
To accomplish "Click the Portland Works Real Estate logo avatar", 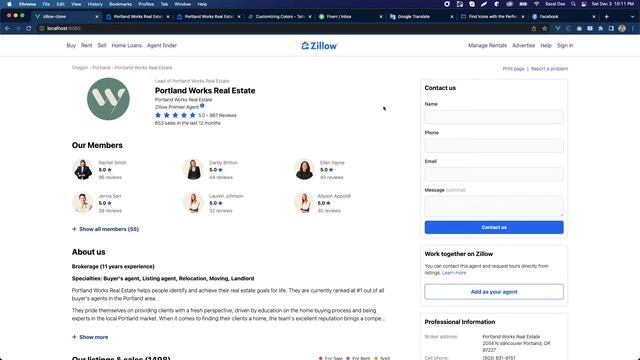I will pos(108,99).
